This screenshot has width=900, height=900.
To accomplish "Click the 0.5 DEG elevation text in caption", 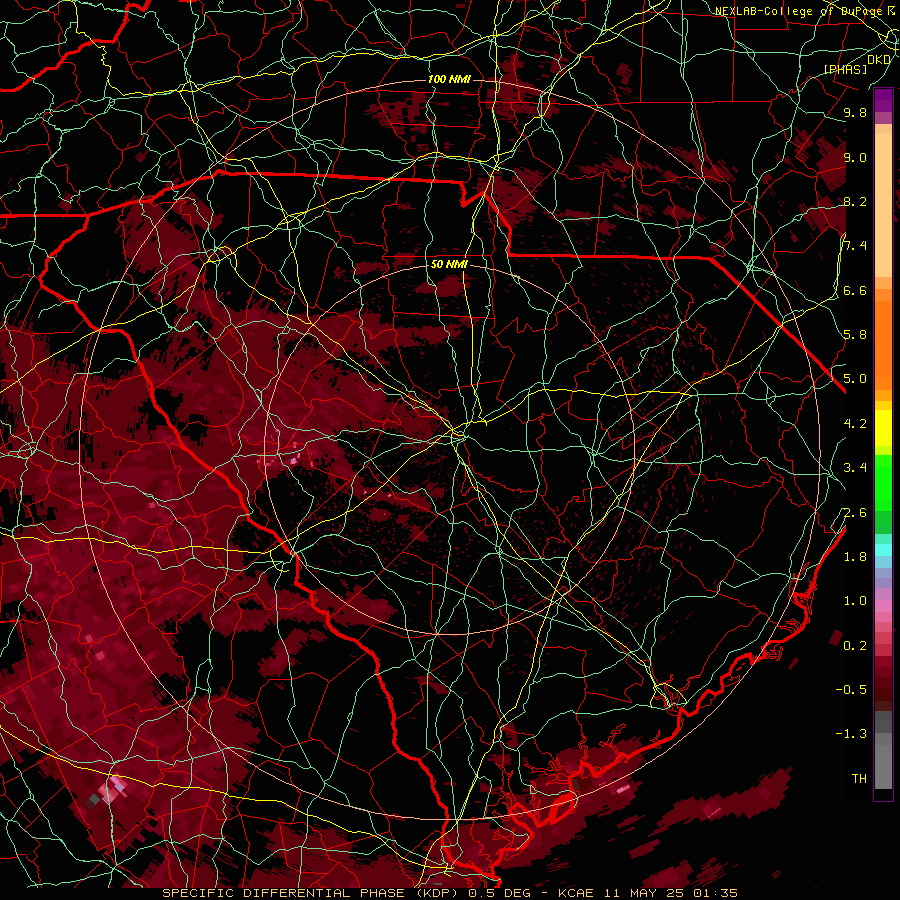I will (x=501, y=893).
